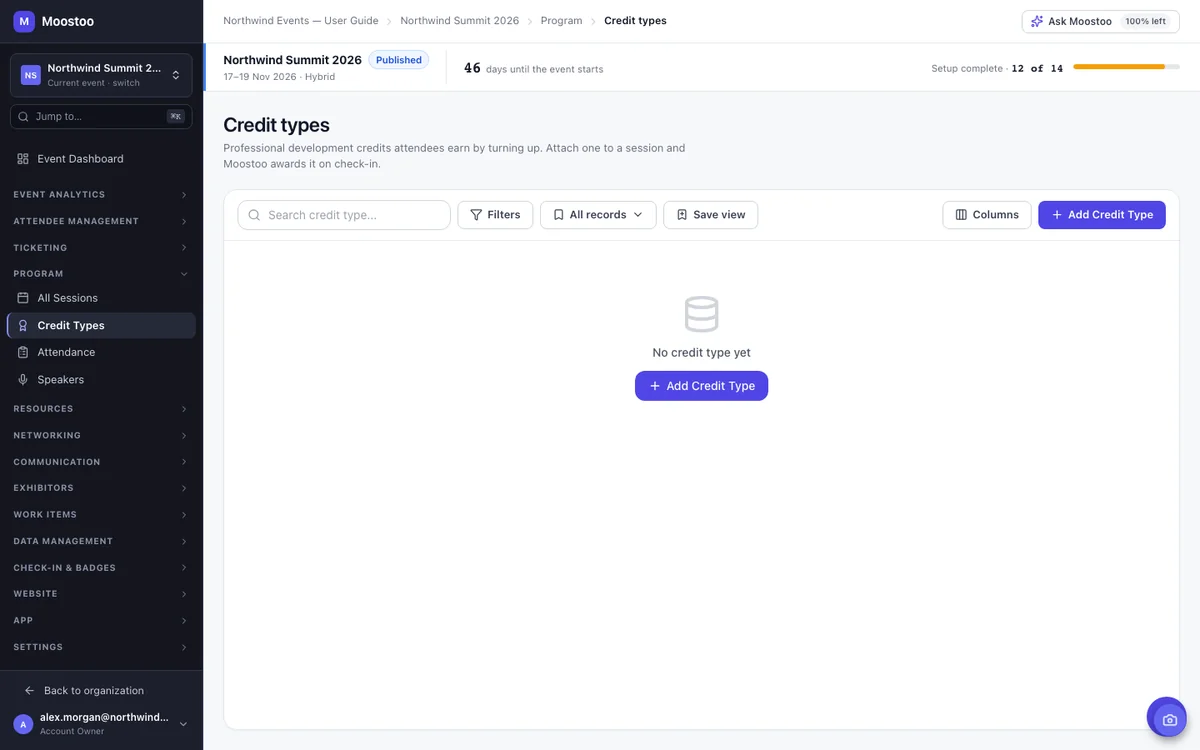Open the Event Dashboard grid icon

click(23, 159)
